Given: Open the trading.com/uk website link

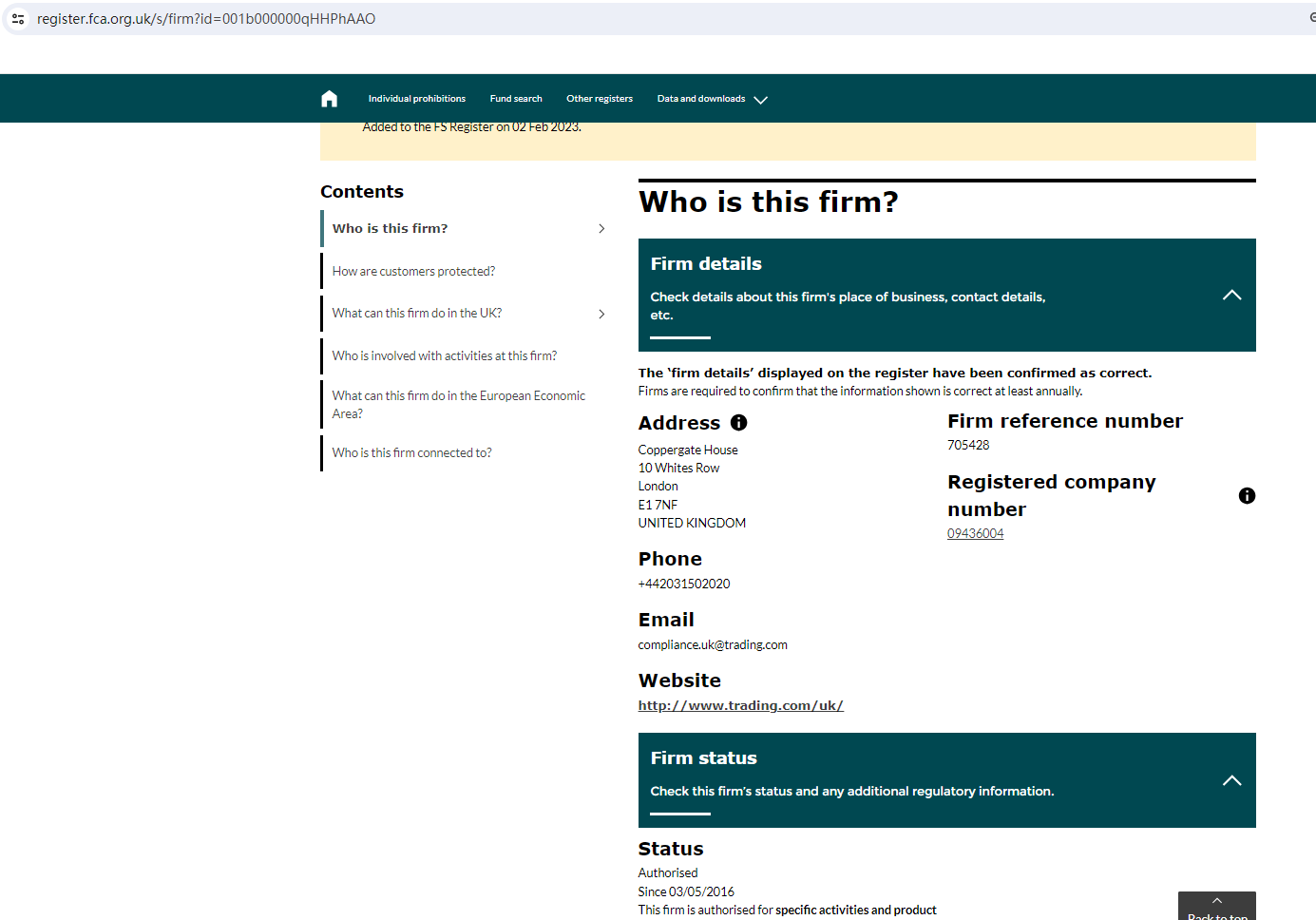Looking at the screenshot, I should tap(740, 706).
